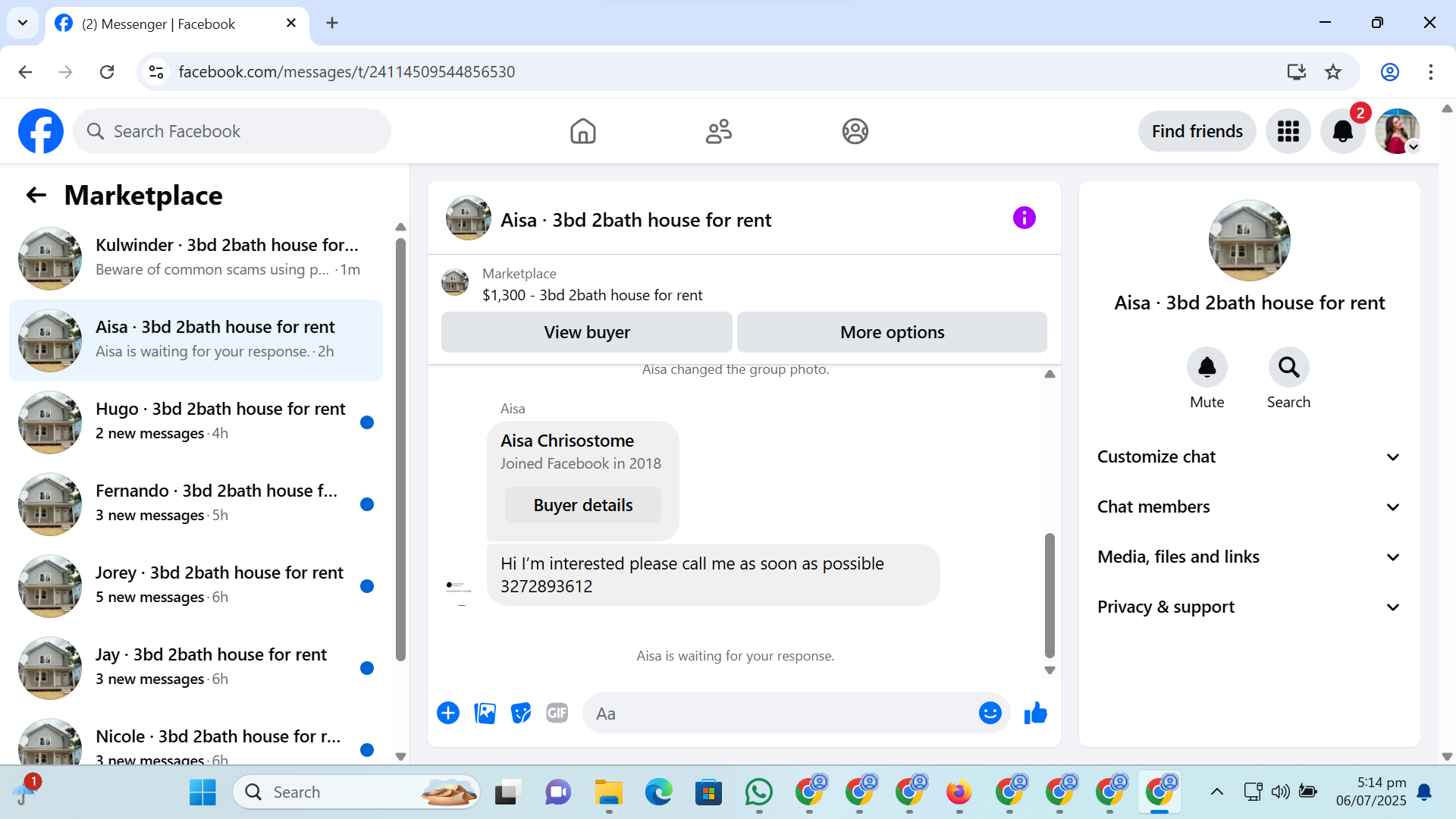Image resolution: width=1456 pixels, height=819 pixels.
Task: Click the browser address bar URL
Action: pyautogui.click(x=347, y=72)
